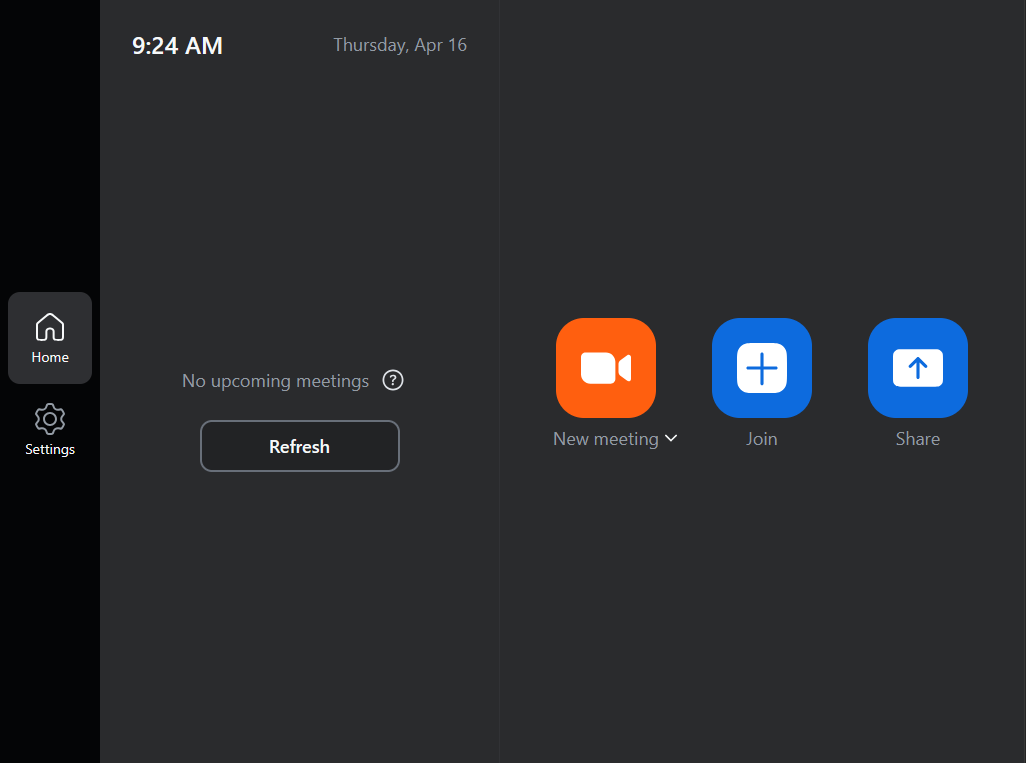Viewport: 1026px width, 763px height.
Task: Open Settings from the sidebar gear
Action: 50,430
